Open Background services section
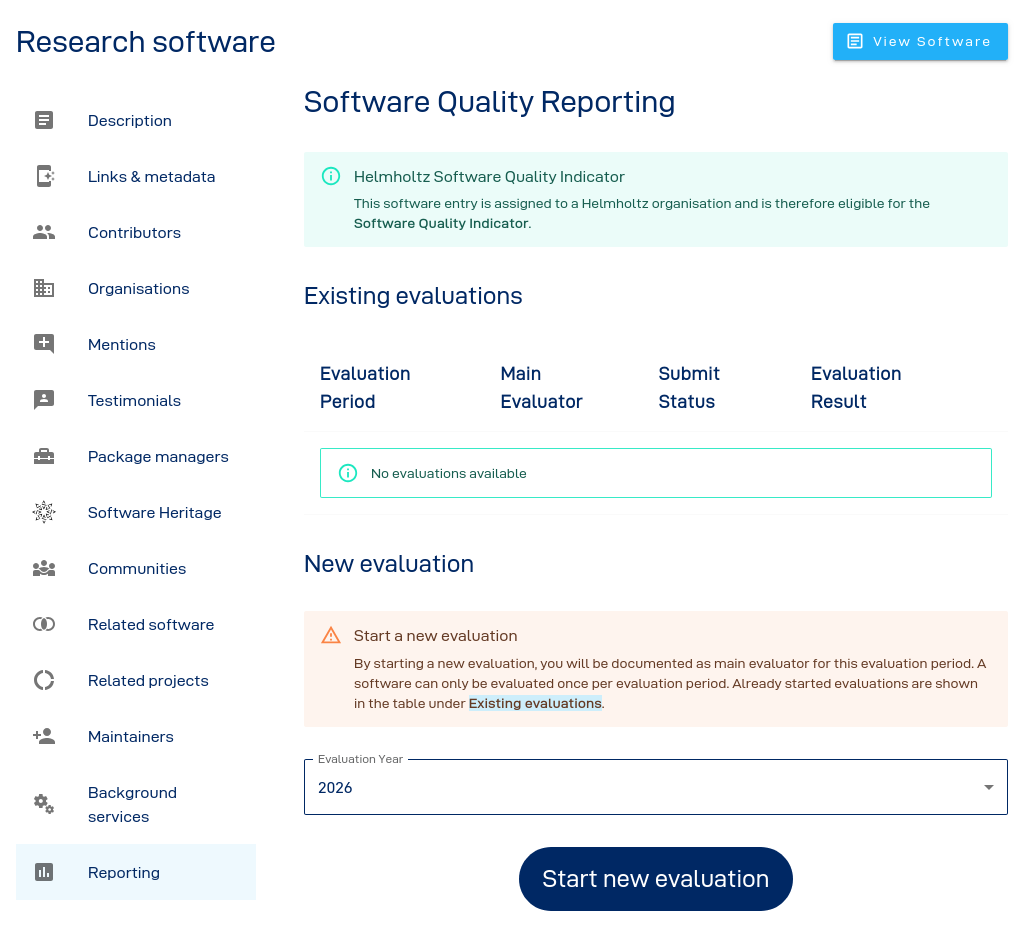1024x940 pixels. pyautogui.click(x=136, y=805)
